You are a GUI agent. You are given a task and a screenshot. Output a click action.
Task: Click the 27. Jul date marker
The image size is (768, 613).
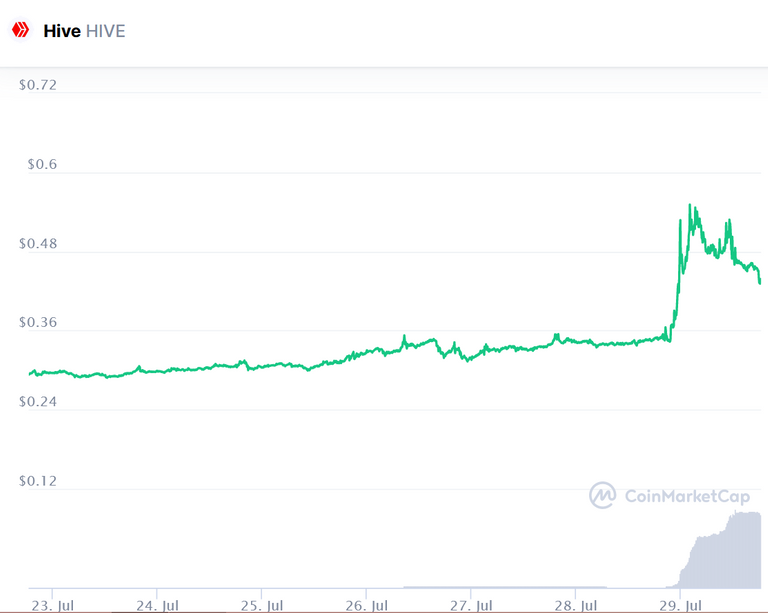point(471,606)
